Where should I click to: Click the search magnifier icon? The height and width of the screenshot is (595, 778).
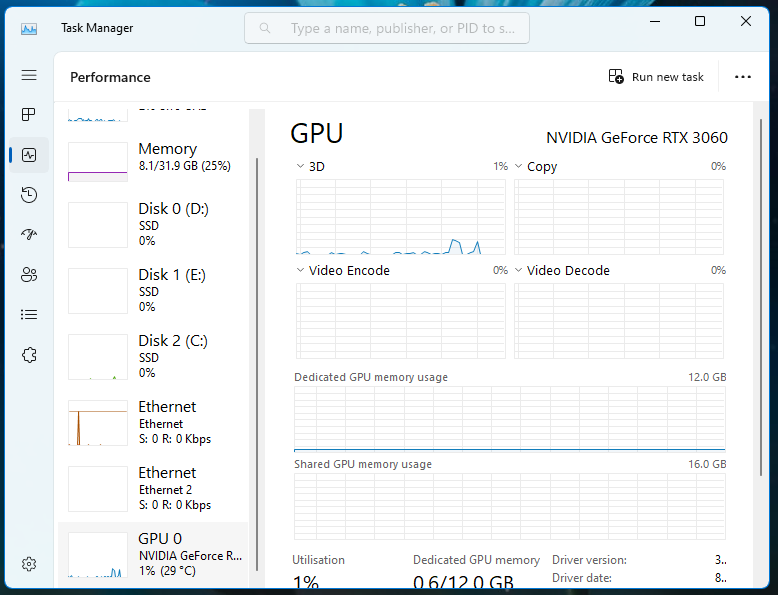pos(265,28)
